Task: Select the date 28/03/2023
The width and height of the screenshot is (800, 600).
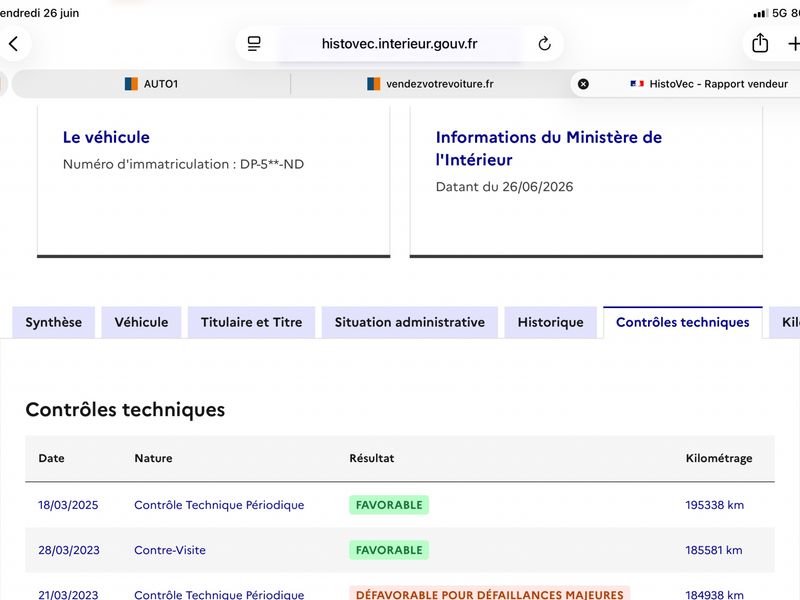Action: tap(69, 550)
